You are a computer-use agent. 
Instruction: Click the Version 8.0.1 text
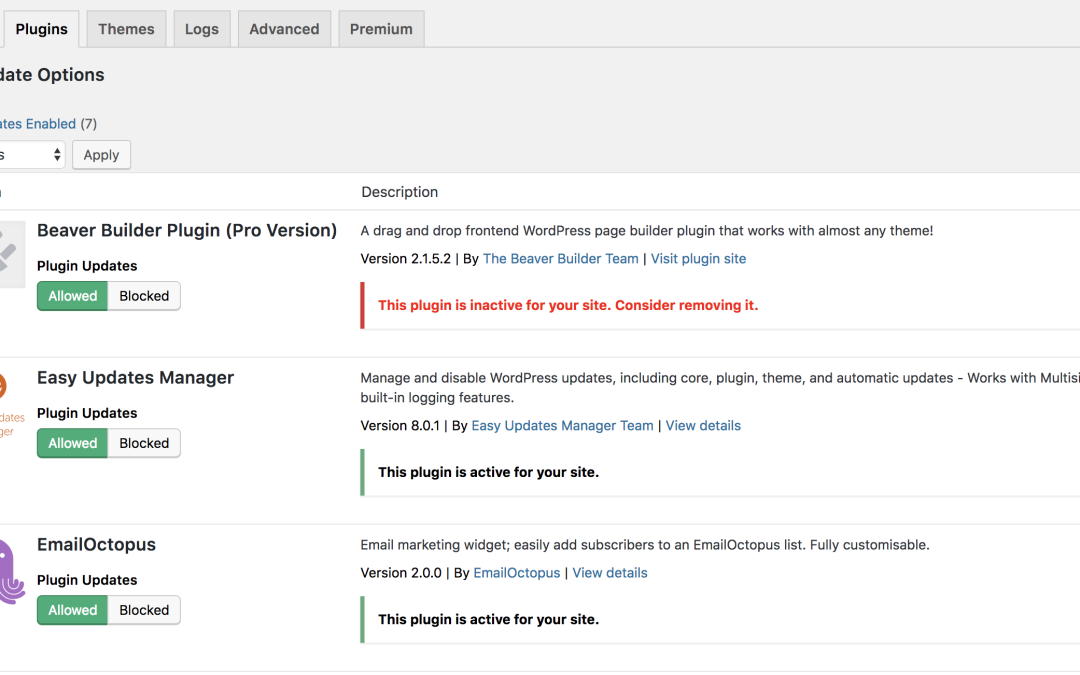(x=400, y=426)
